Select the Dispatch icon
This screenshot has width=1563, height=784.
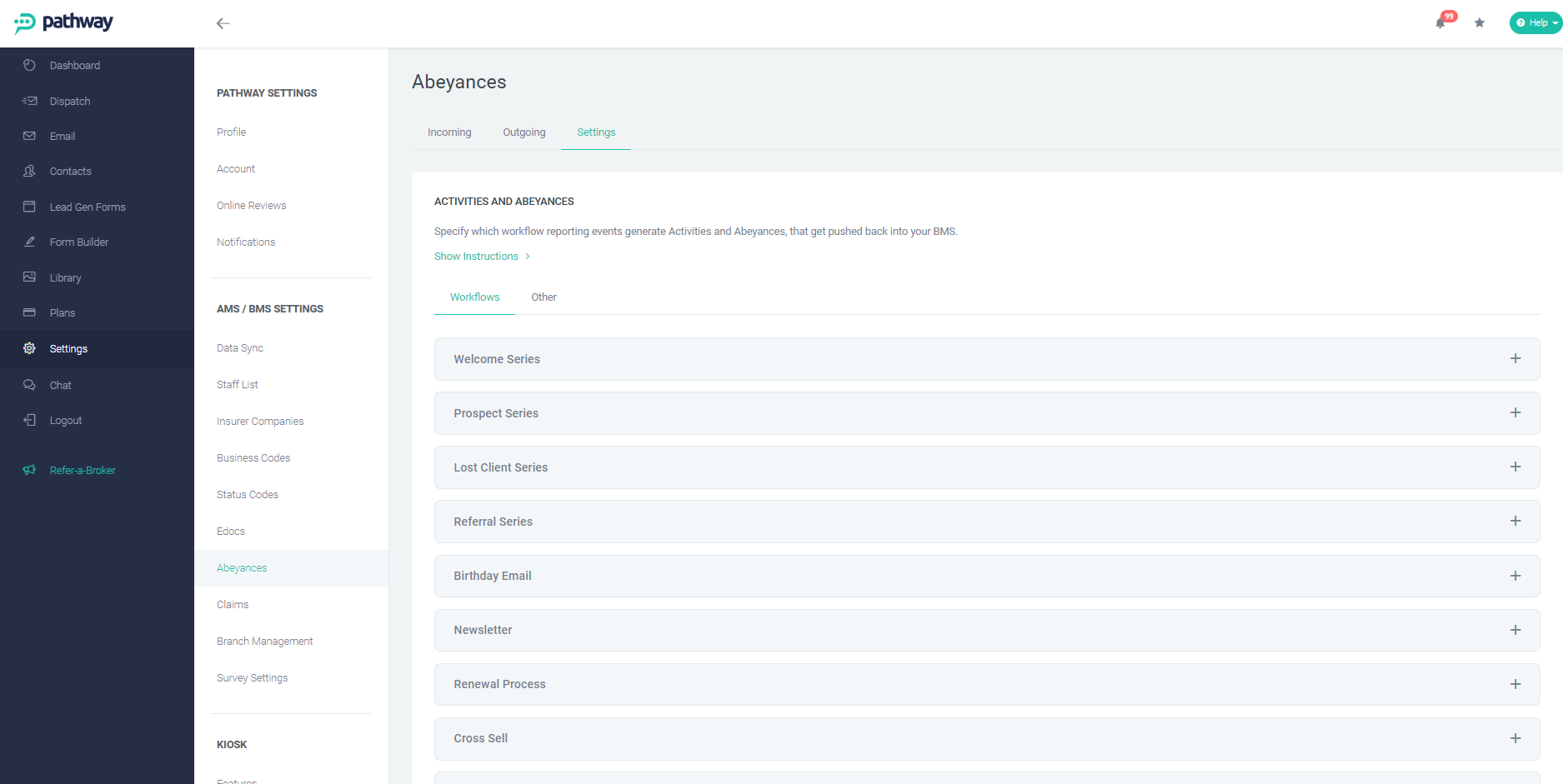click(x=29, y=101)
